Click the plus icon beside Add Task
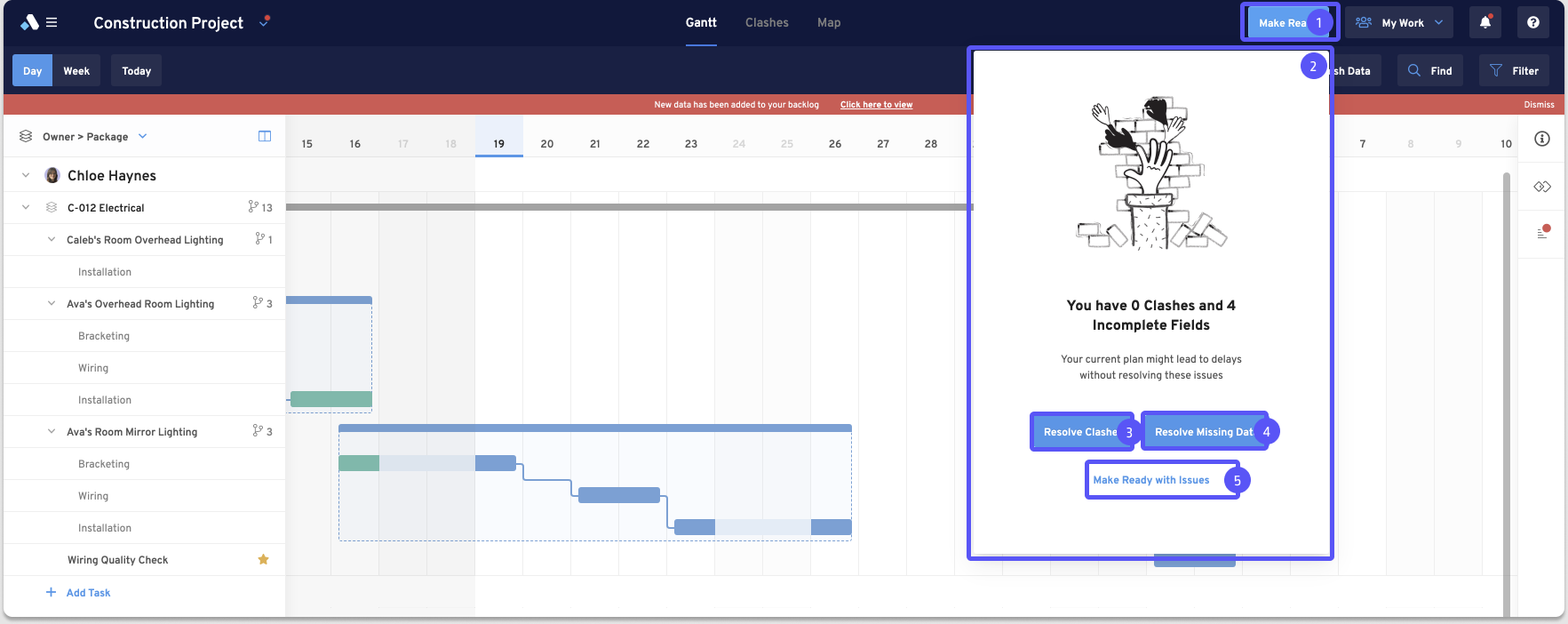Screen dimensions: 1568x624 51,592
